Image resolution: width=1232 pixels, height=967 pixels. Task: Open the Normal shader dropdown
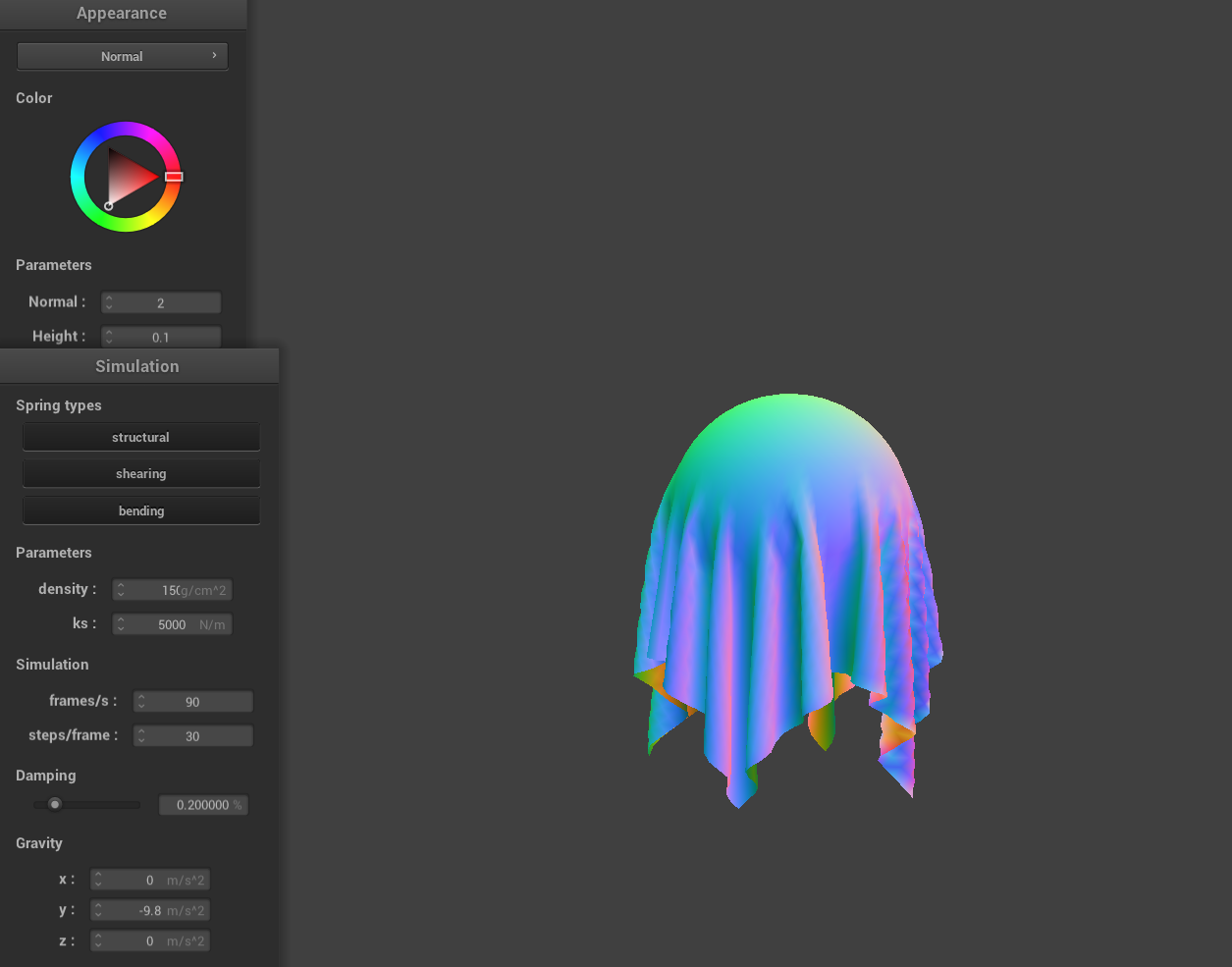pyautogui.click(x=122, y=56)
